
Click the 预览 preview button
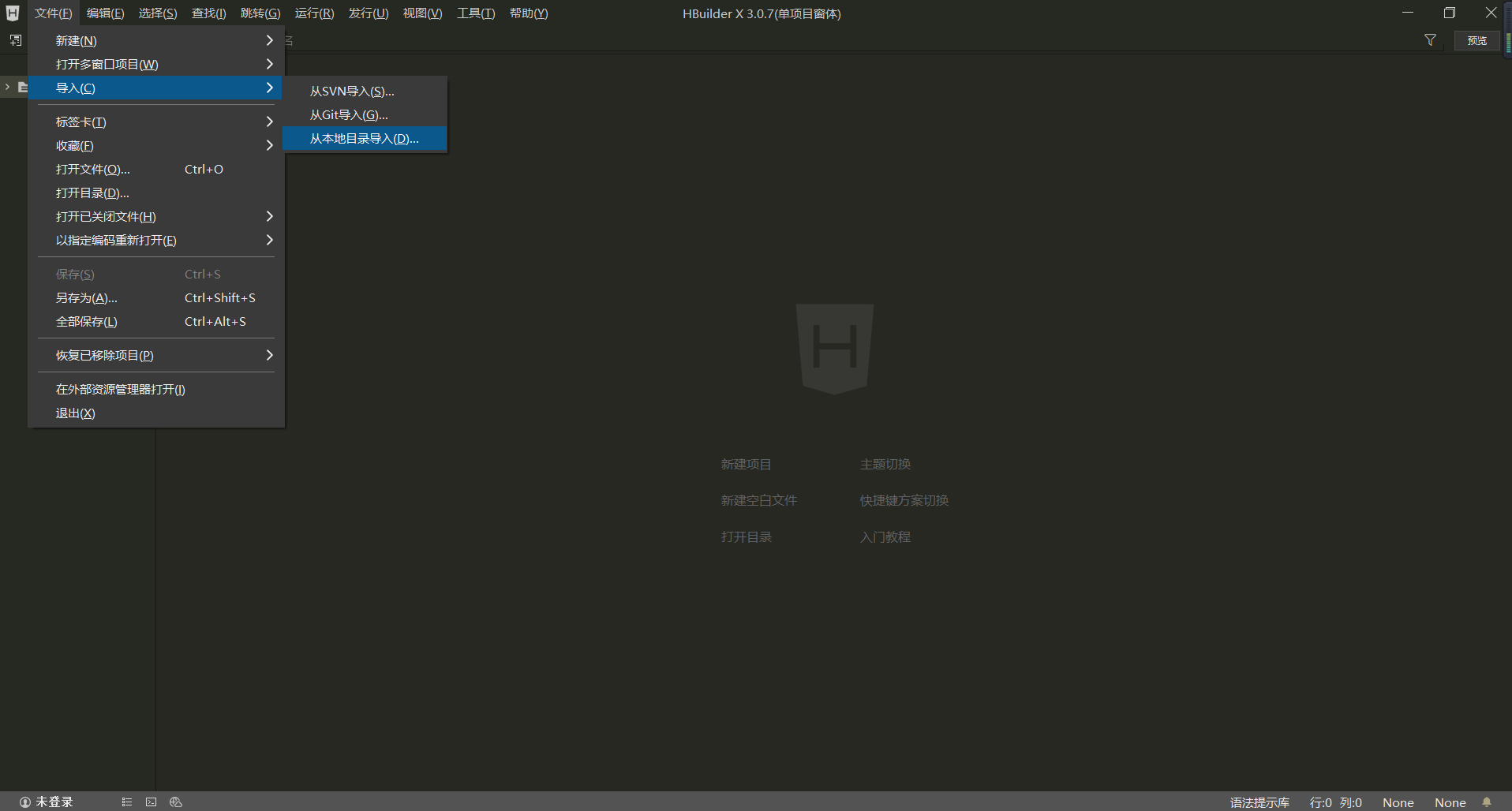(x=1476, y=41)
